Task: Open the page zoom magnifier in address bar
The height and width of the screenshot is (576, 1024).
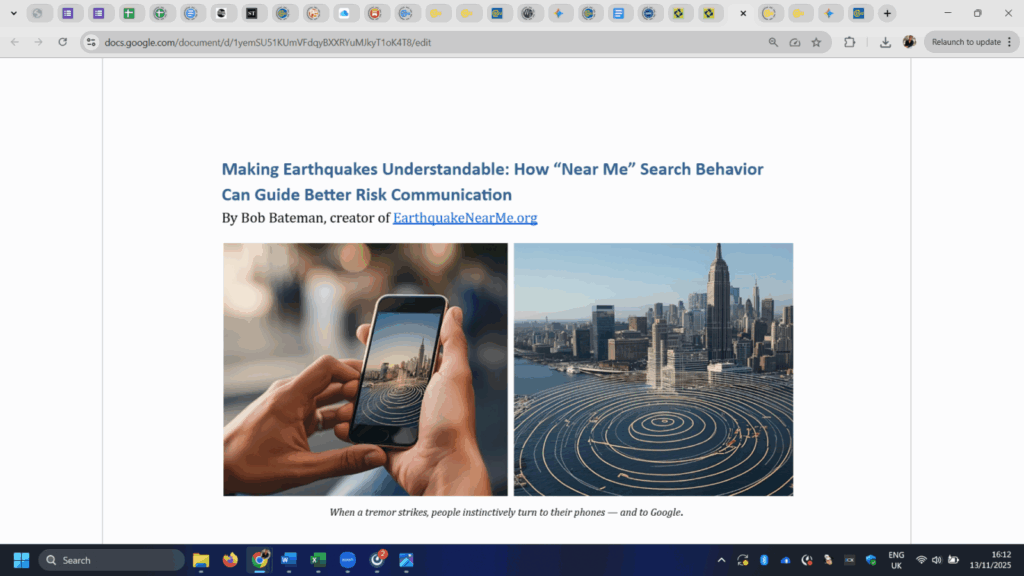Action: (x=773, y=42)
